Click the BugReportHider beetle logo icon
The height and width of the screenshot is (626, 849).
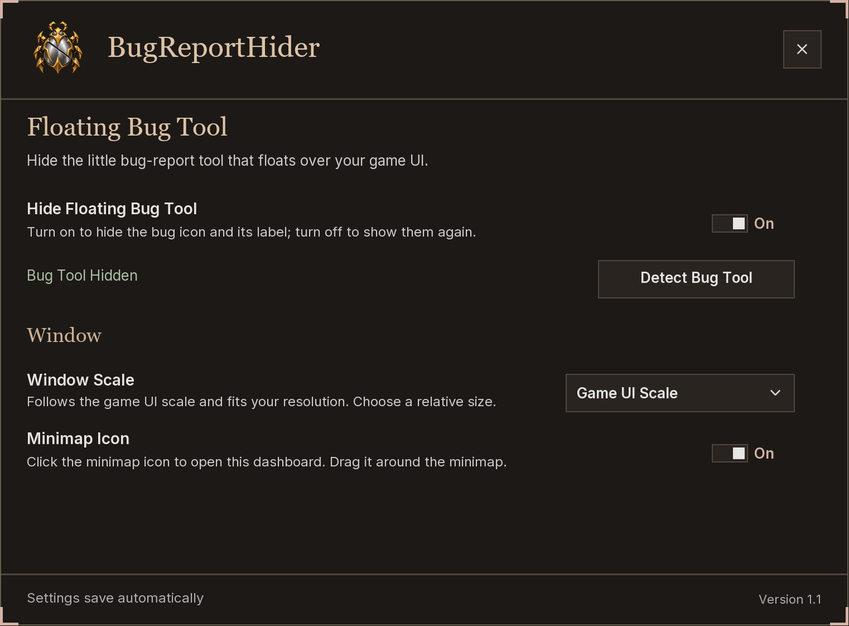tap(58, 48)
